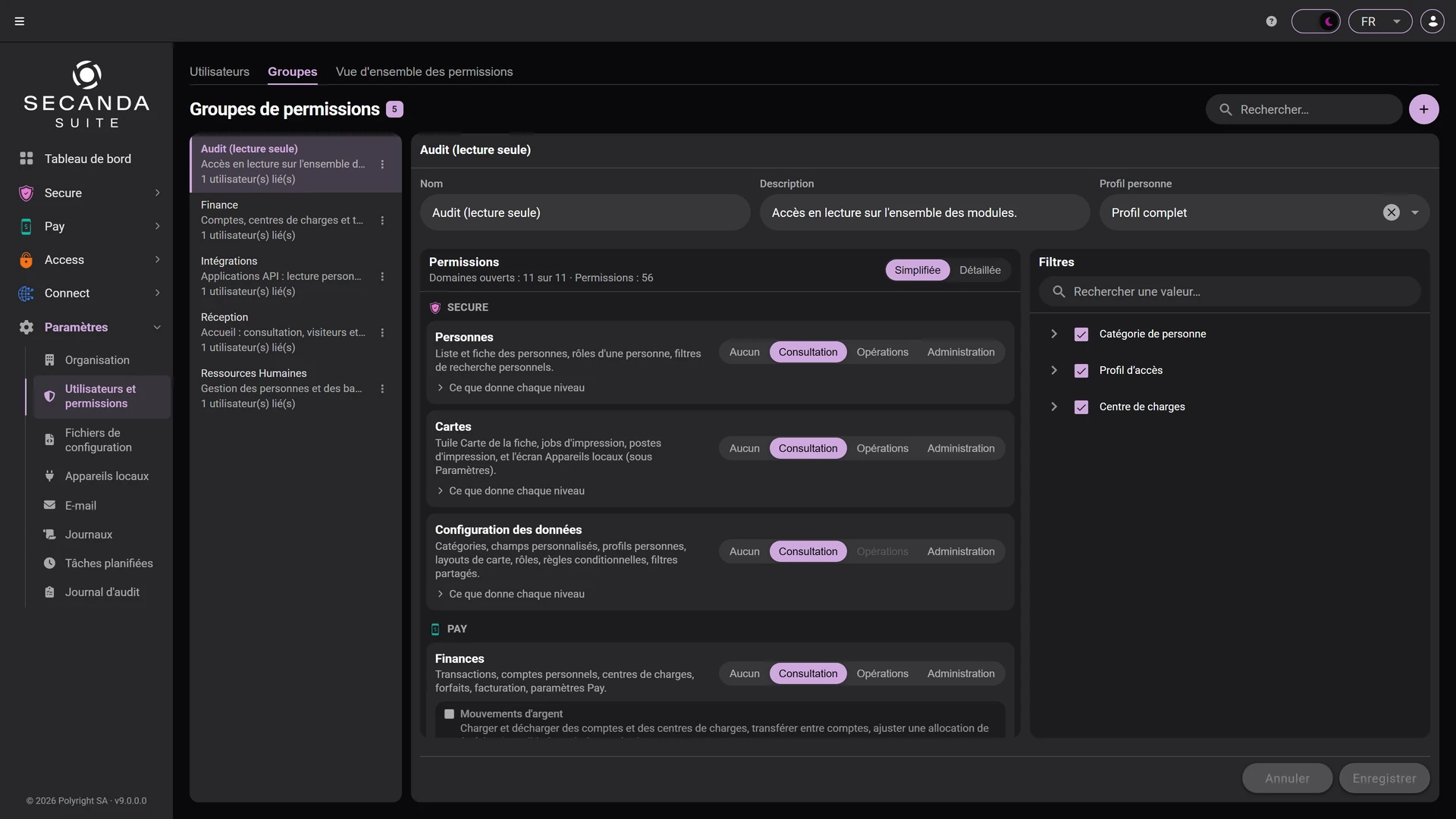Screen dimensions: 1456x819
Task: Expand Ce que donne chaque niveau under Personnes
Action: point(510,388)
